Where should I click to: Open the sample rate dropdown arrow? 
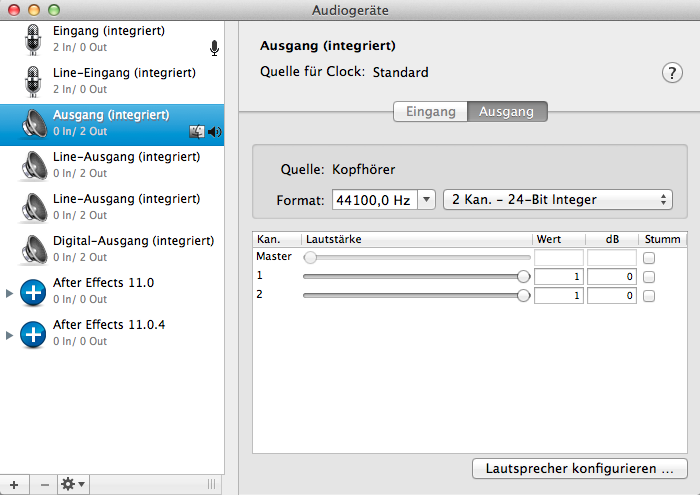point(426,200)
